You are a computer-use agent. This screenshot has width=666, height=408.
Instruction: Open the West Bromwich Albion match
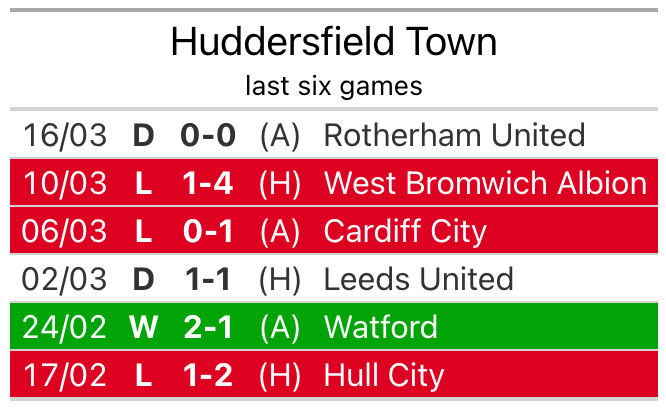(x=485, y=183)
